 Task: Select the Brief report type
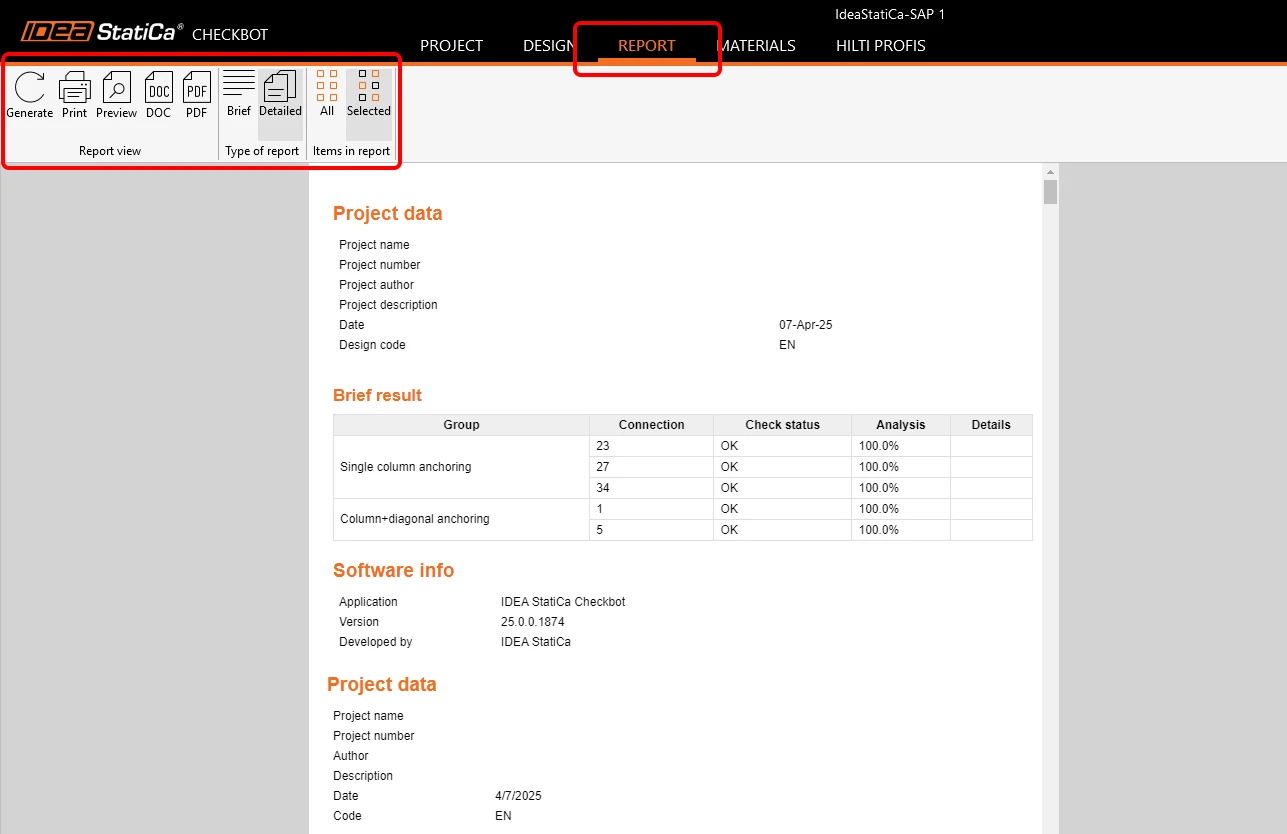pos(239,94)
